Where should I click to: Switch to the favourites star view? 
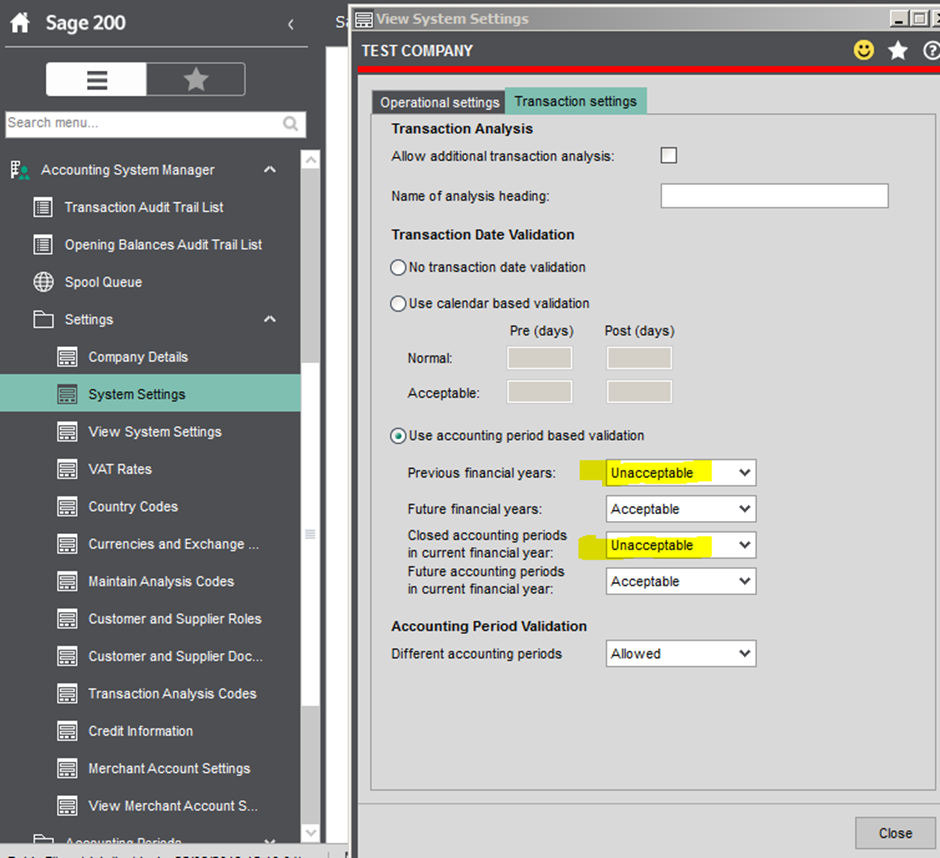coord(195,79)
